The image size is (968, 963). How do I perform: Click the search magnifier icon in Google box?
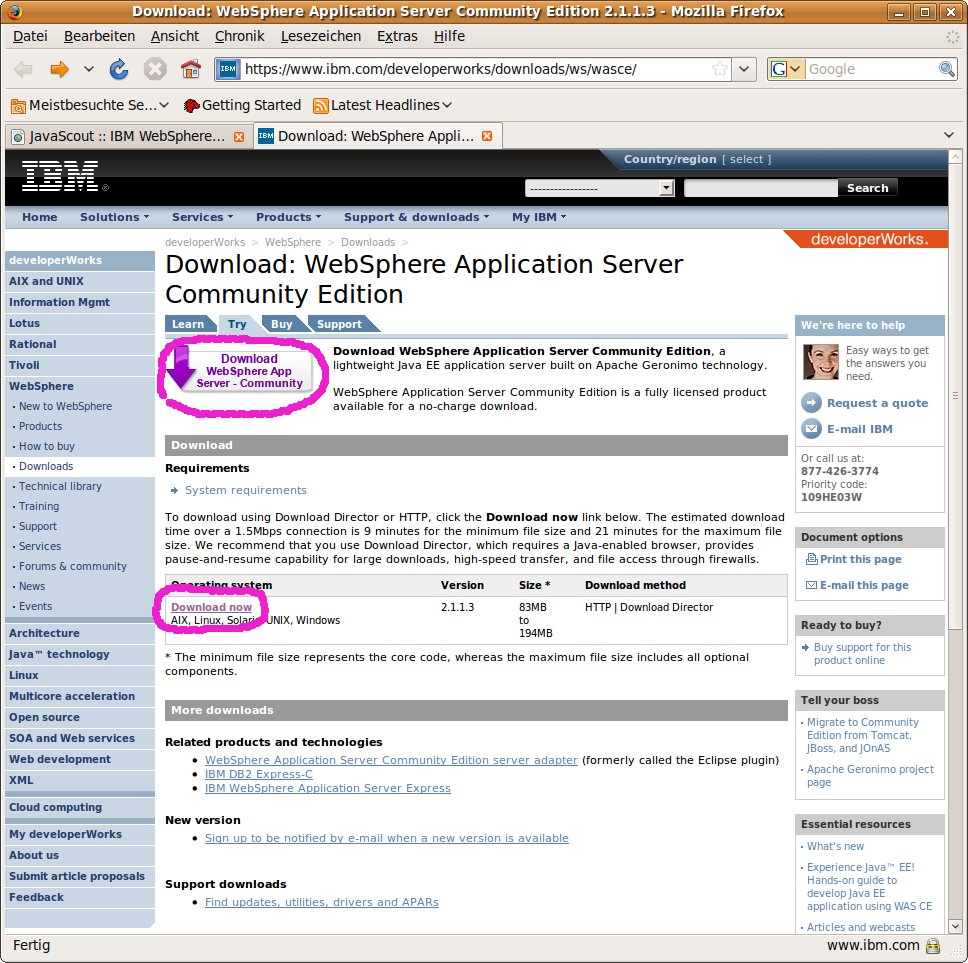pyautogui.click(x=946, y=69)
